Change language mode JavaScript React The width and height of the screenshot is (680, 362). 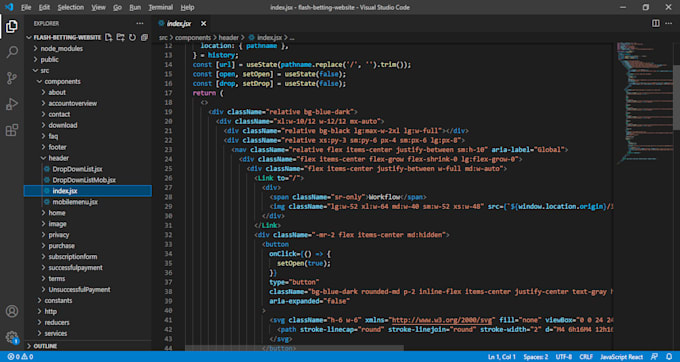621,357
